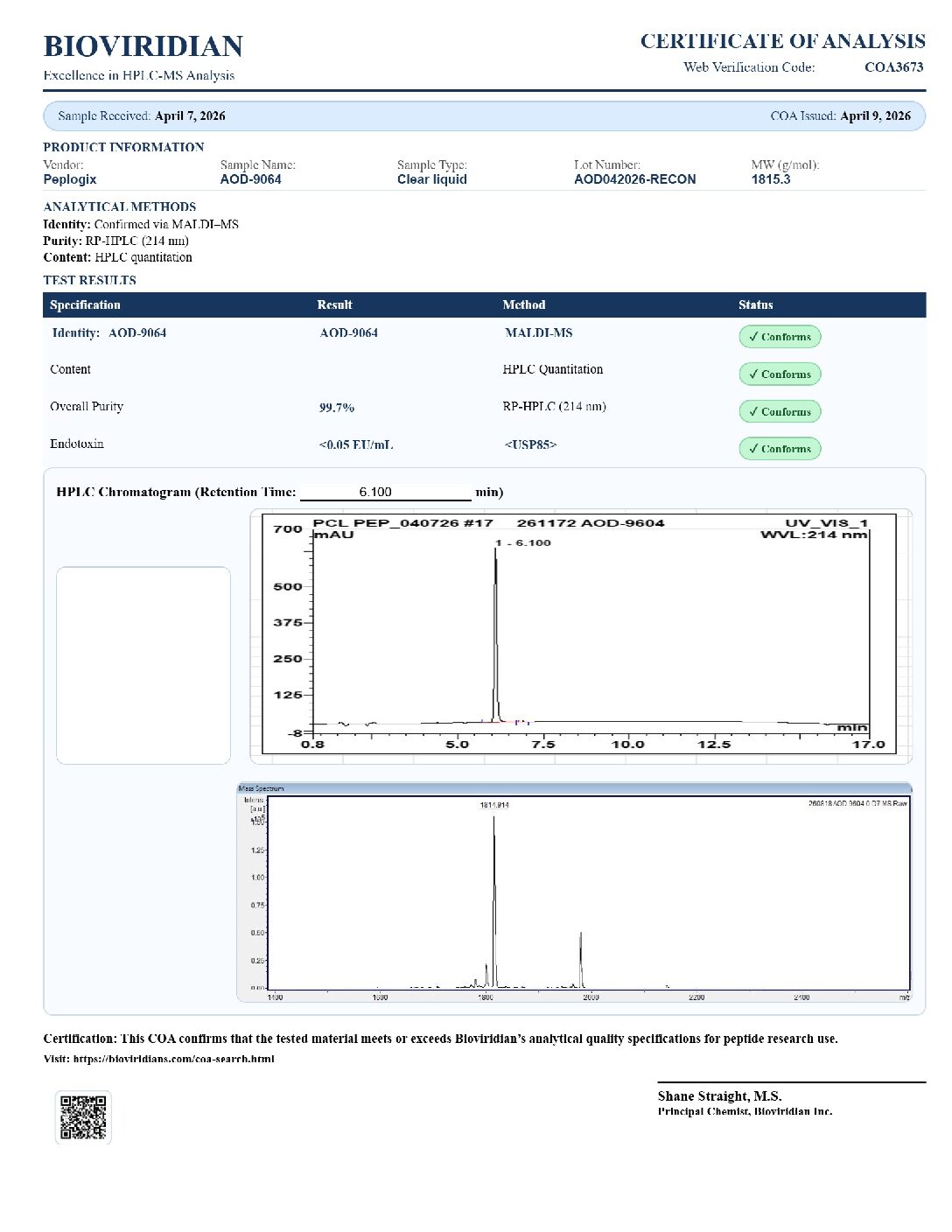Click the Endotoxin Conforms status badge
The width and height of the screenshot is (952, 1232).
(x=780, y=449)
